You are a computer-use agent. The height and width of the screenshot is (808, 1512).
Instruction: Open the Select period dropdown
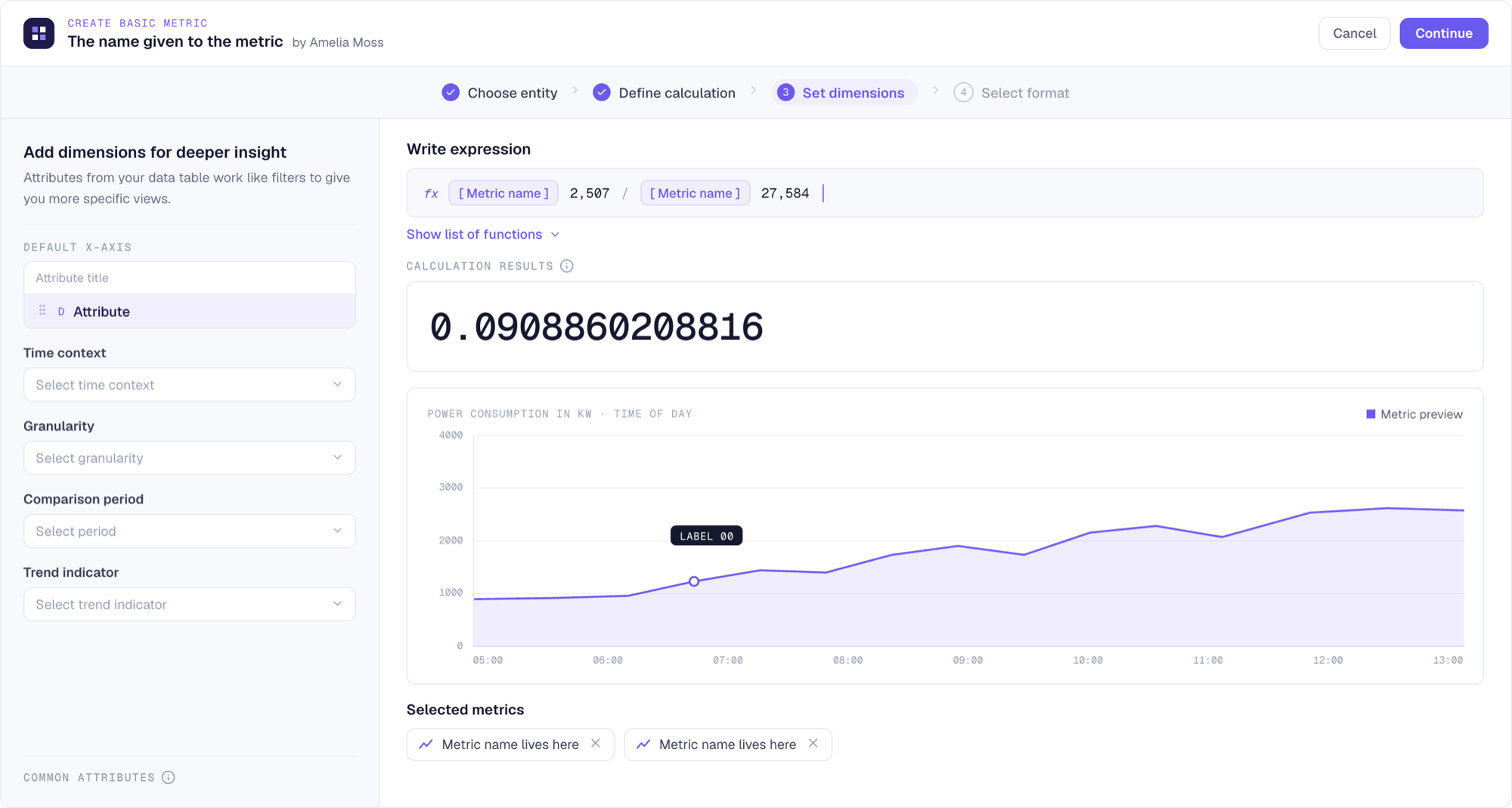pyautogui.click(x=190, y=531)
